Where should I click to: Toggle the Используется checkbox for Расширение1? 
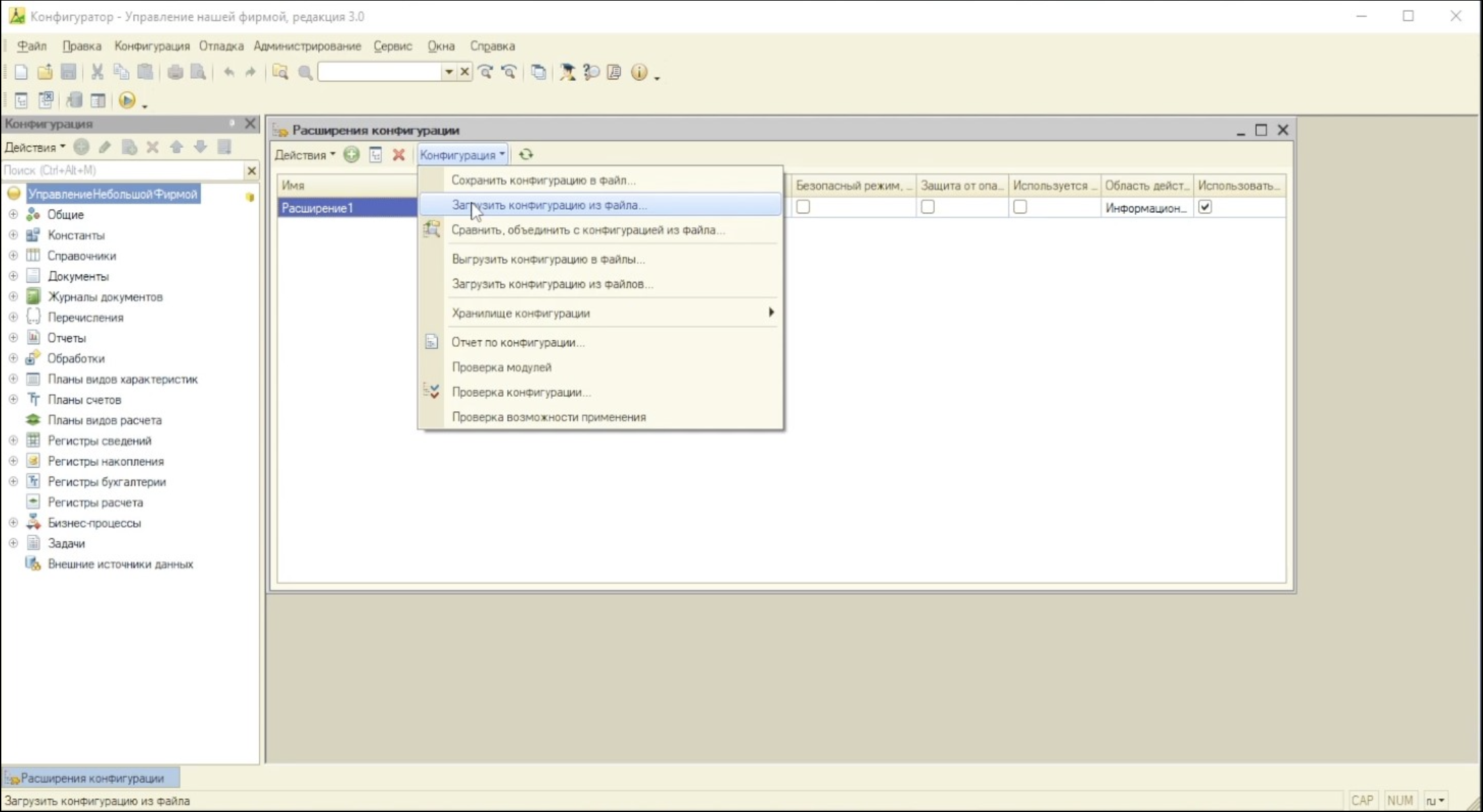click(1020, 207)
